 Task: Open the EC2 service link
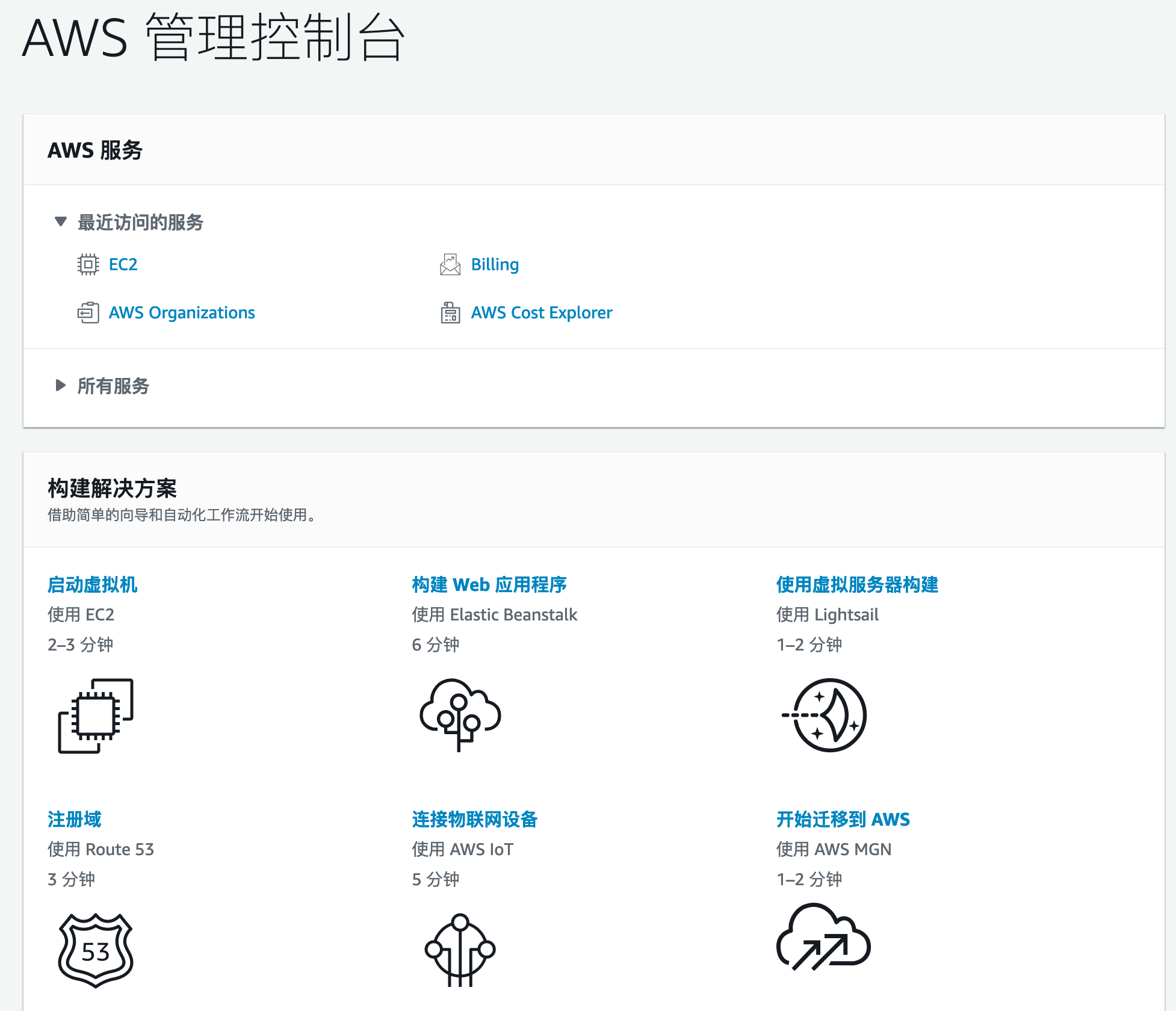point(123,265)
